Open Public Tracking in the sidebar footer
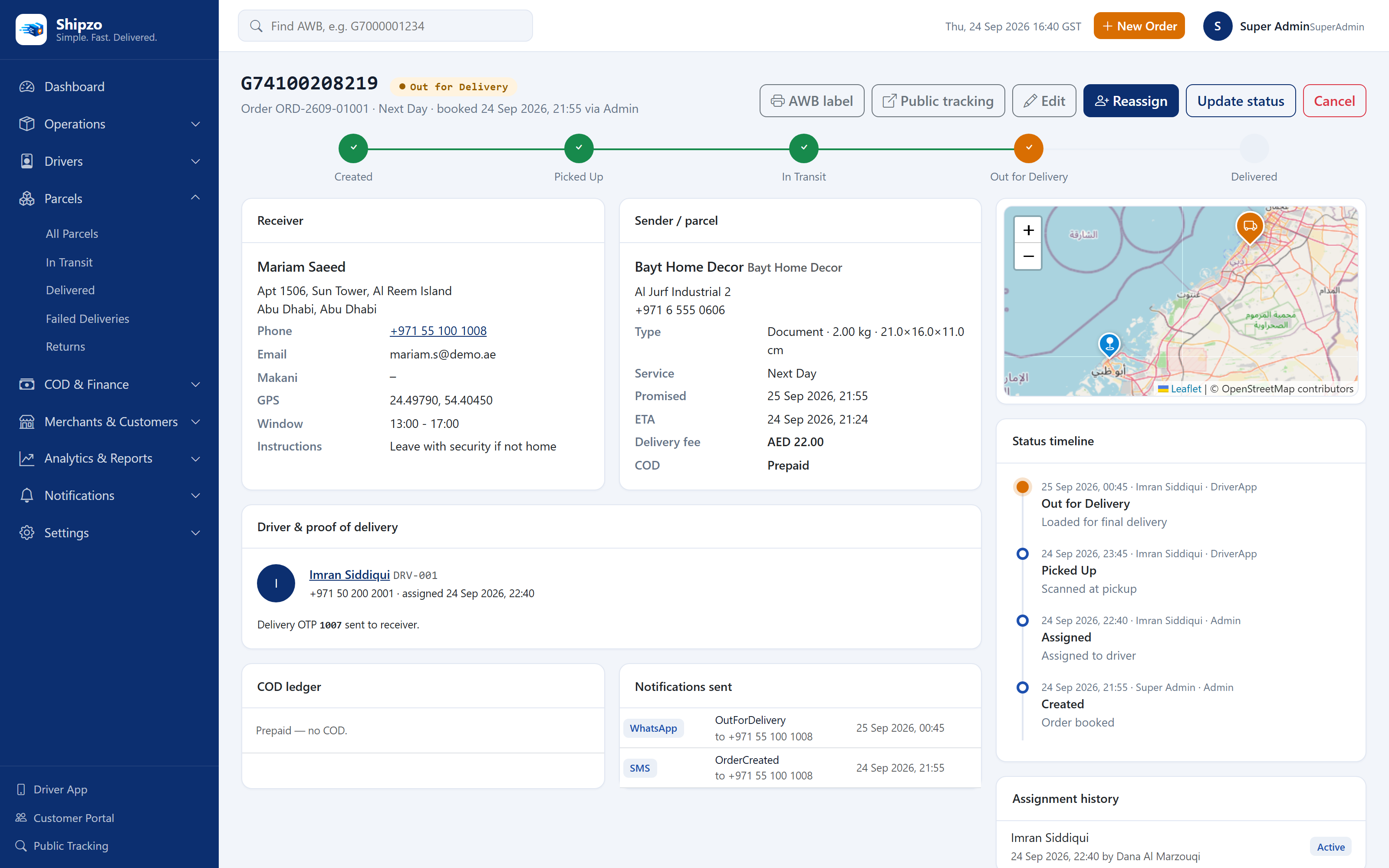The width and height of the screenshot is (1389, 868). [62, 845]
